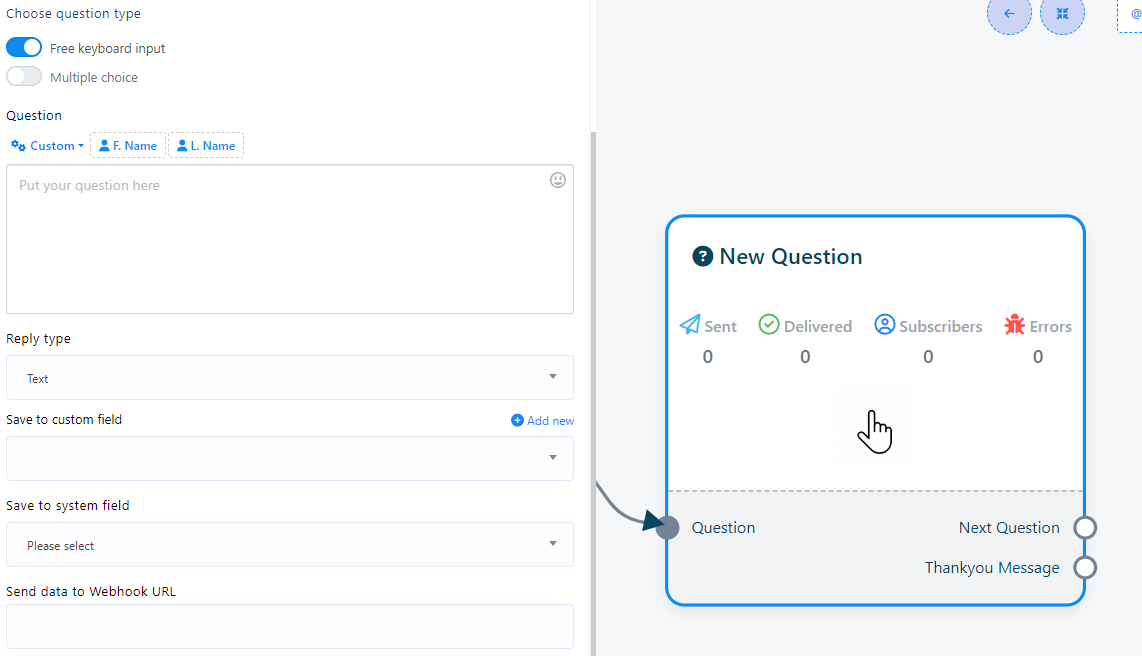Click the Sent paper plane icon
This screenshot has width=1142, height=656.
(x=690, y=325)
